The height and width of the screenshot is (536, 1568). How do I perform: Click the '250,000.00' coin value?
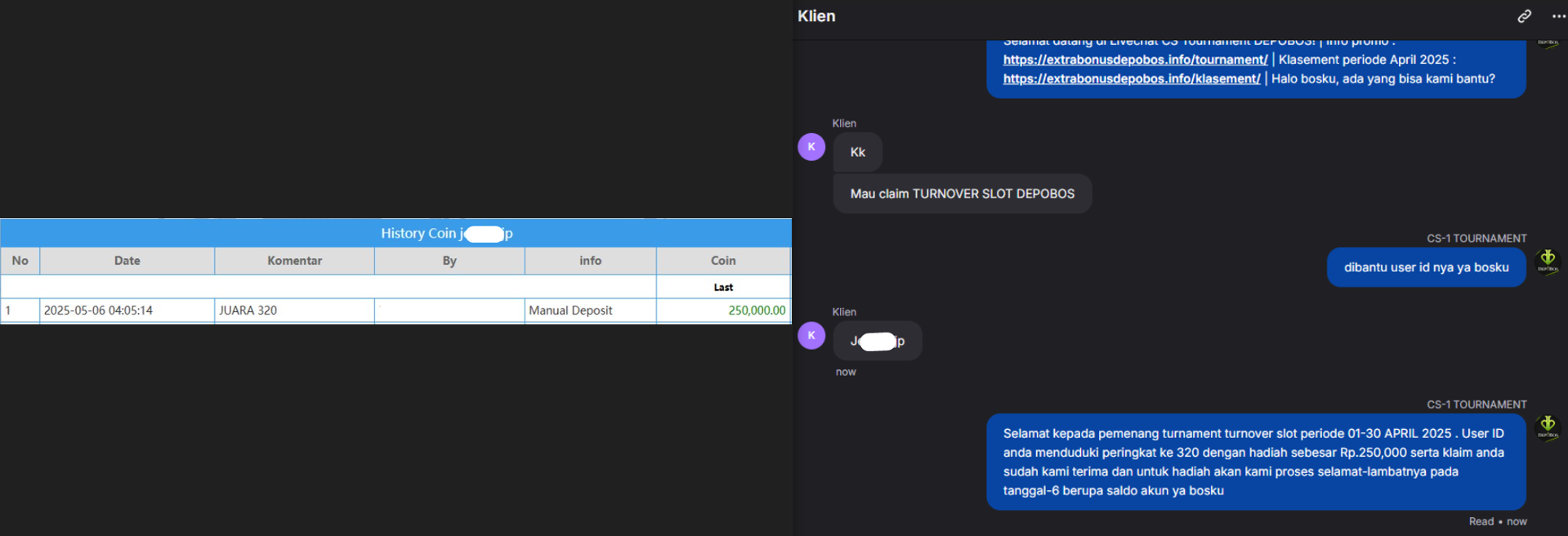pos(757,310)
